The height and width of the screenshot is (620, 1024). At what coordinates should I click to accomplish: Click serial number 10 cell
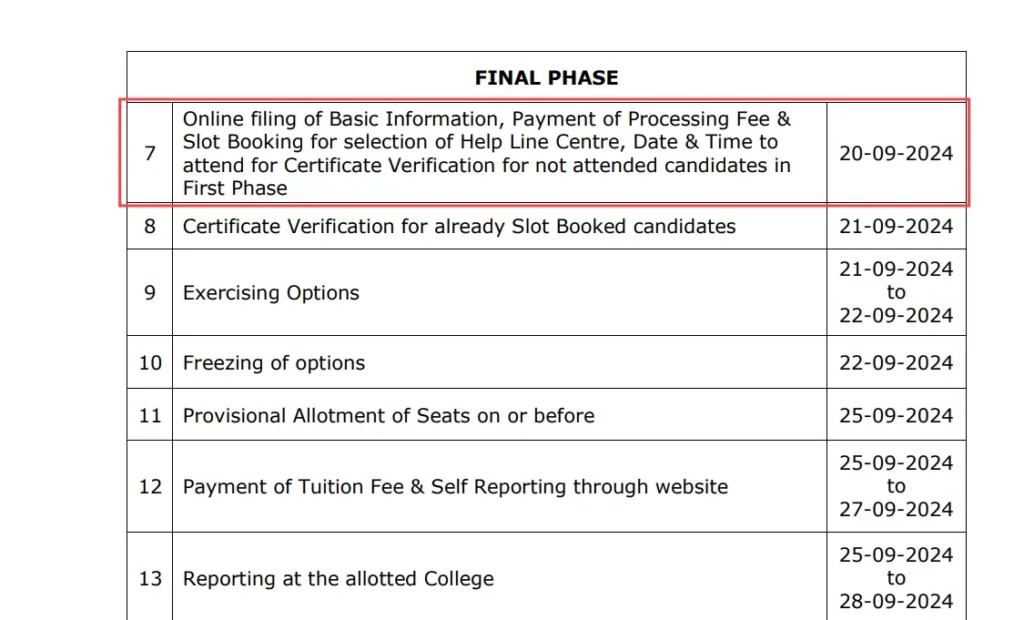click(x=150, y=363)
